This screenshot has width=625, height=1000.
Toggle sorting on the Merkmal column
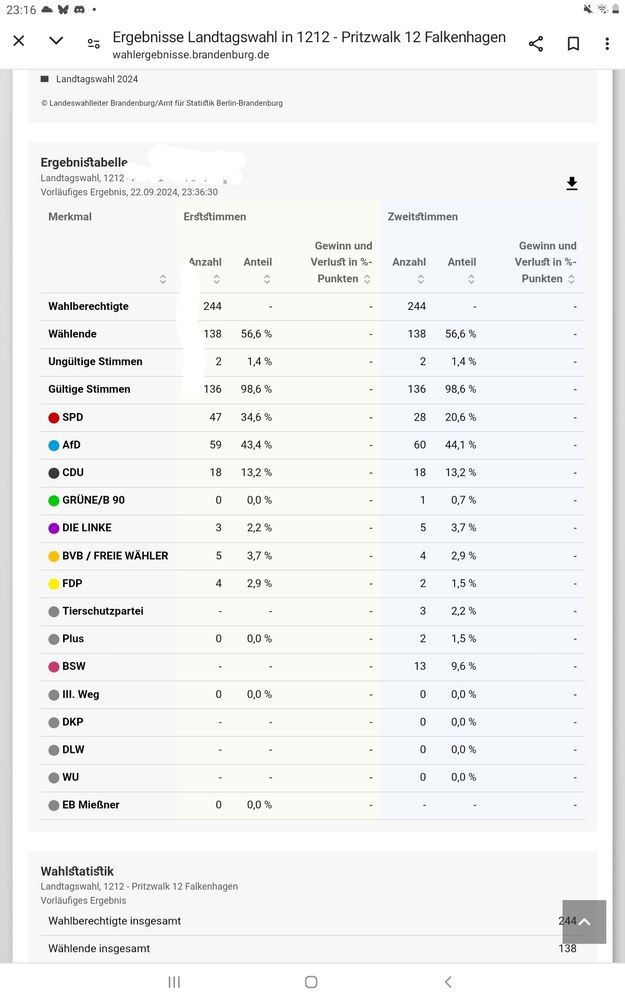coord(163,279)
